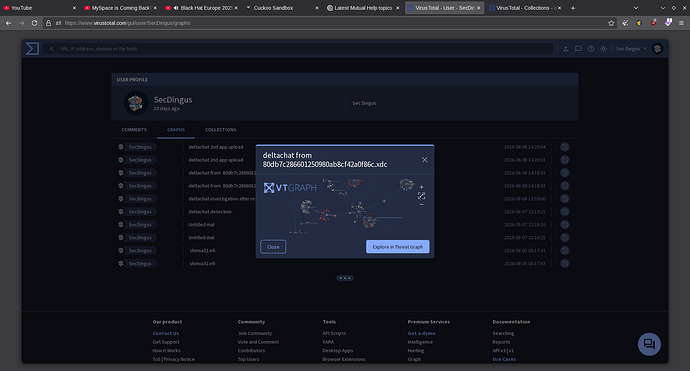Screen dimensions: 690x371
Task: Open graph icon for row dated 14:29:04
Action: (x=565, y=147)
